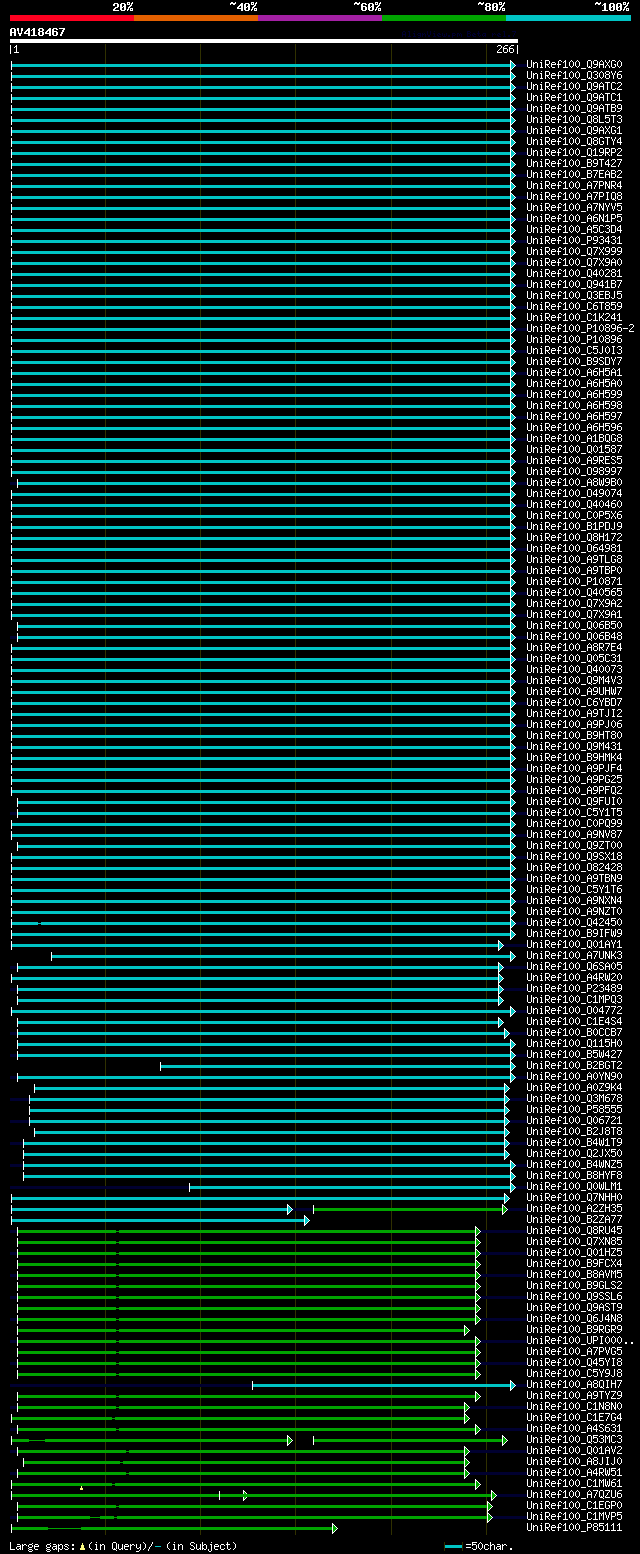Select the UniRef100_B2BGT2 label
Screen dimensions: 640x1554
click(574, 1065)
